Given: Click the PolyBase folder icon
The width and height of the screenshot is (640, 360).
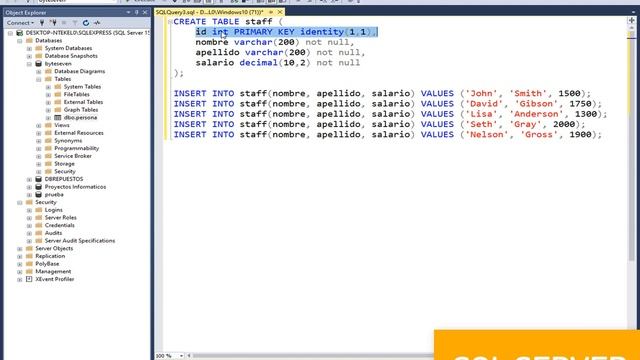Looking at the screenshot, I should [29, 264].
